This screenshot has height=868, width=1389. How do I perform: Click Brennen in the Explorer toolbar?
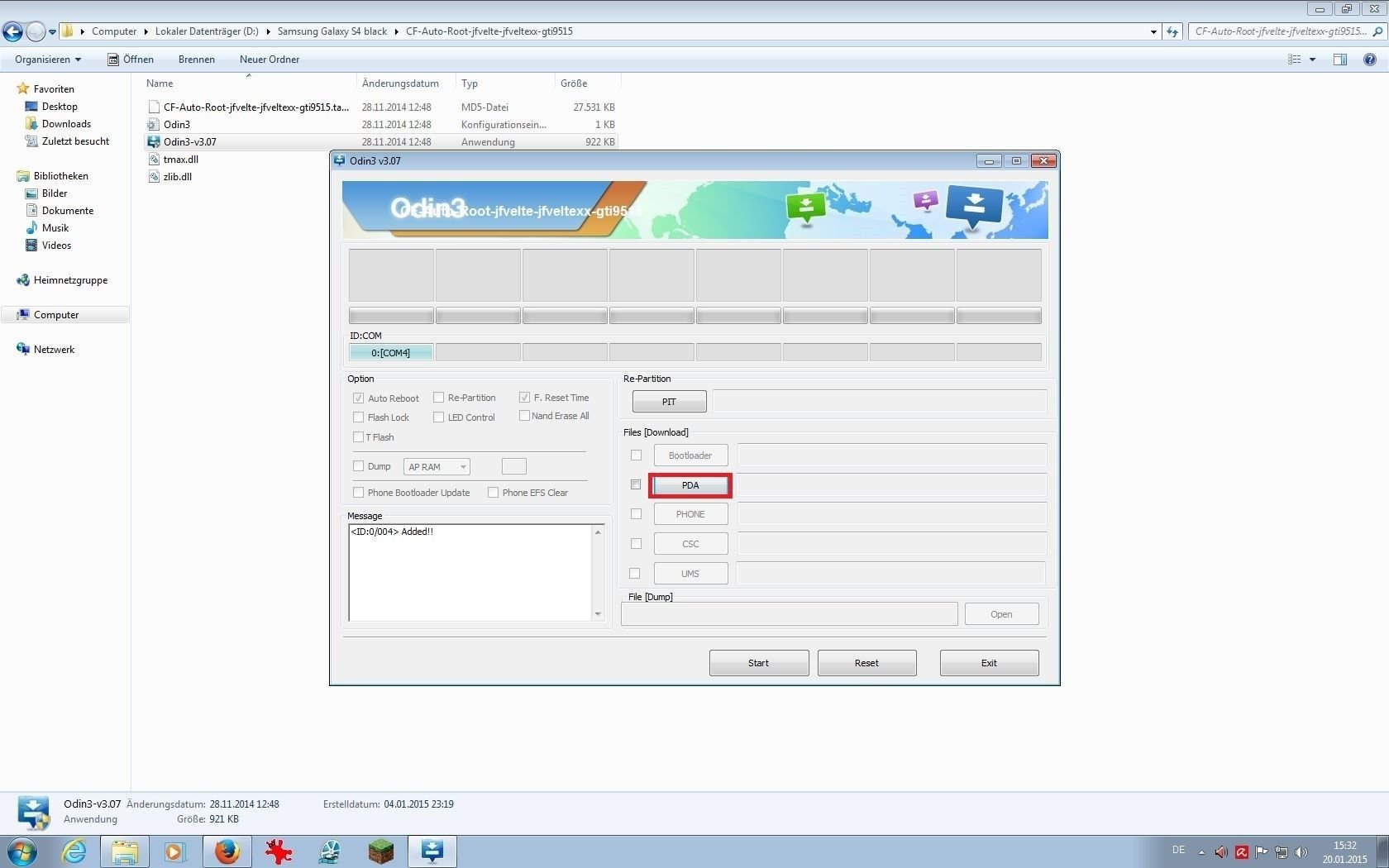[x=197, y=60]
